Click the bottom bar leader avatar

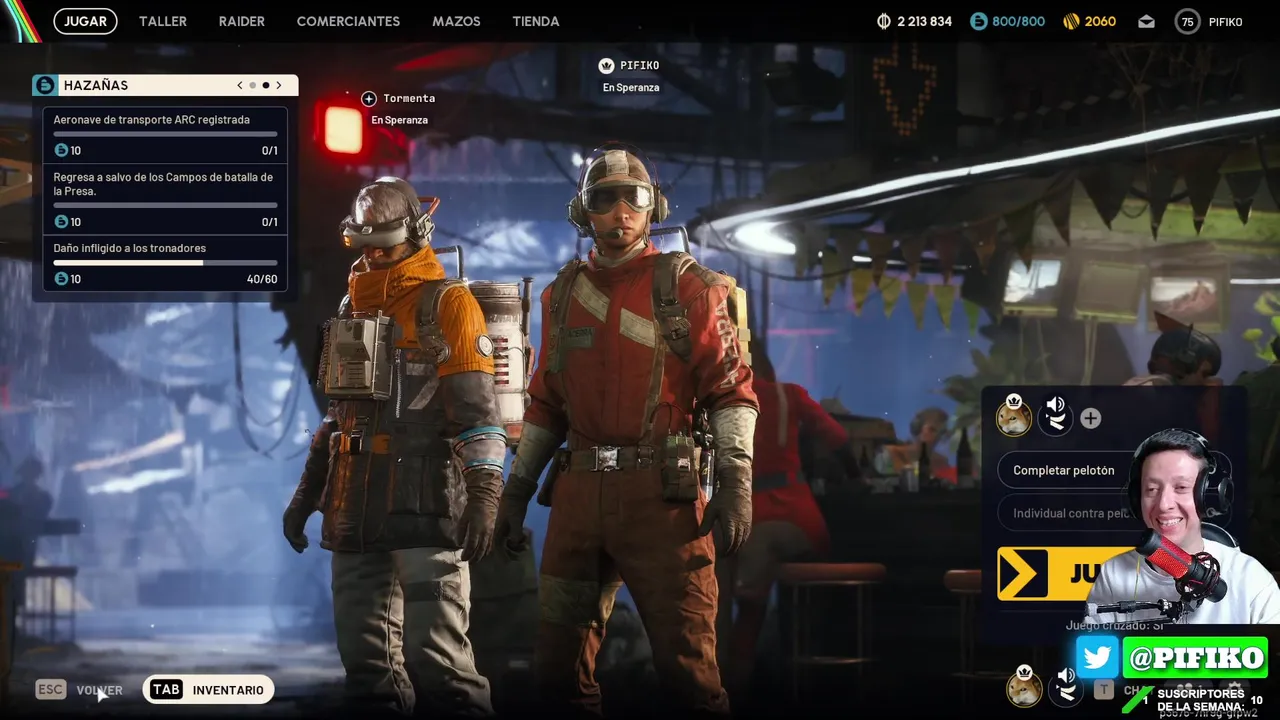click(1024, 687)
